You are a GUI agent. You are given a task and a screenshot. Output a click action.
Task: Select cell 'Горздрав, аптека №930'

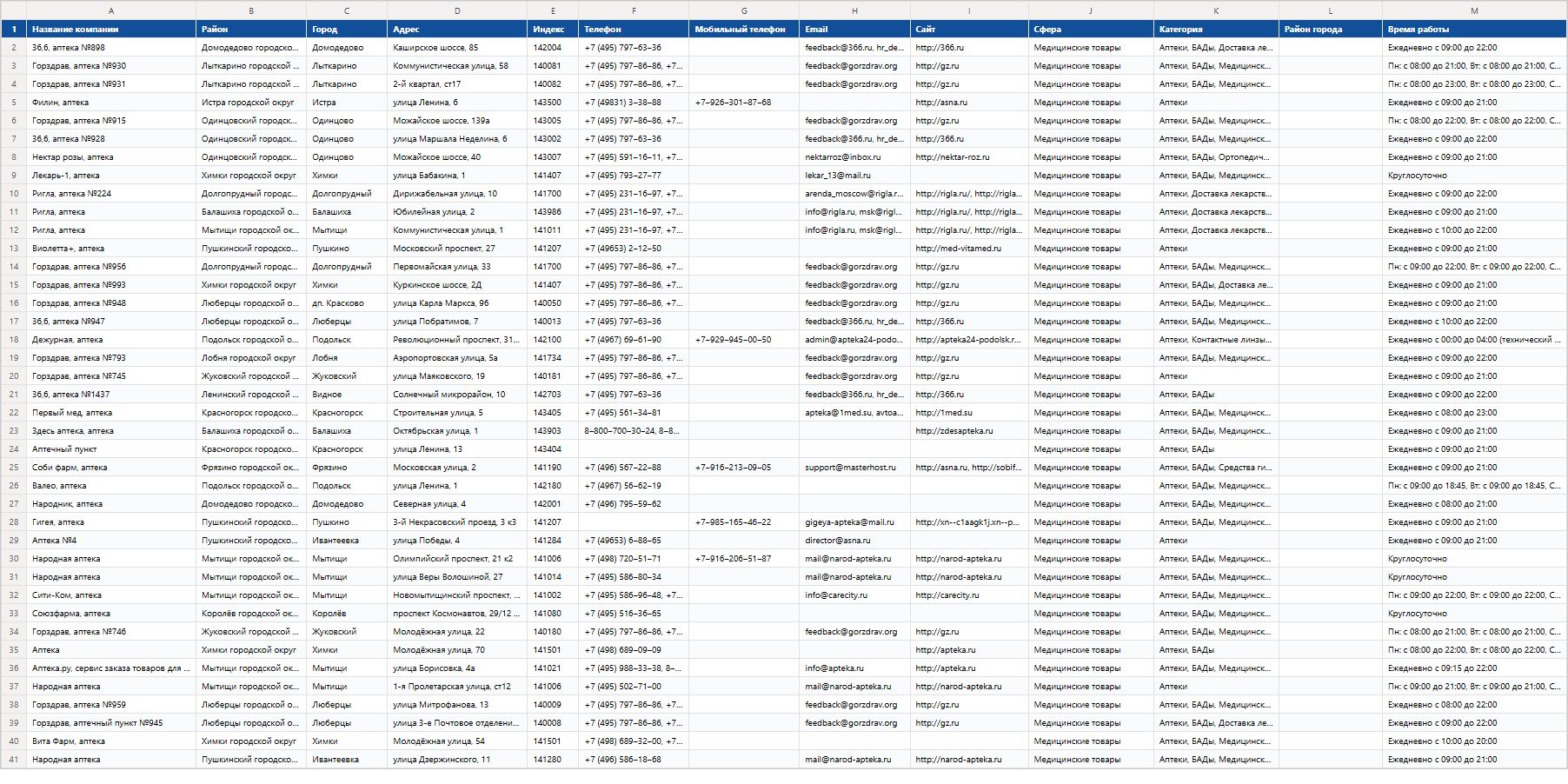pos(111,66)
